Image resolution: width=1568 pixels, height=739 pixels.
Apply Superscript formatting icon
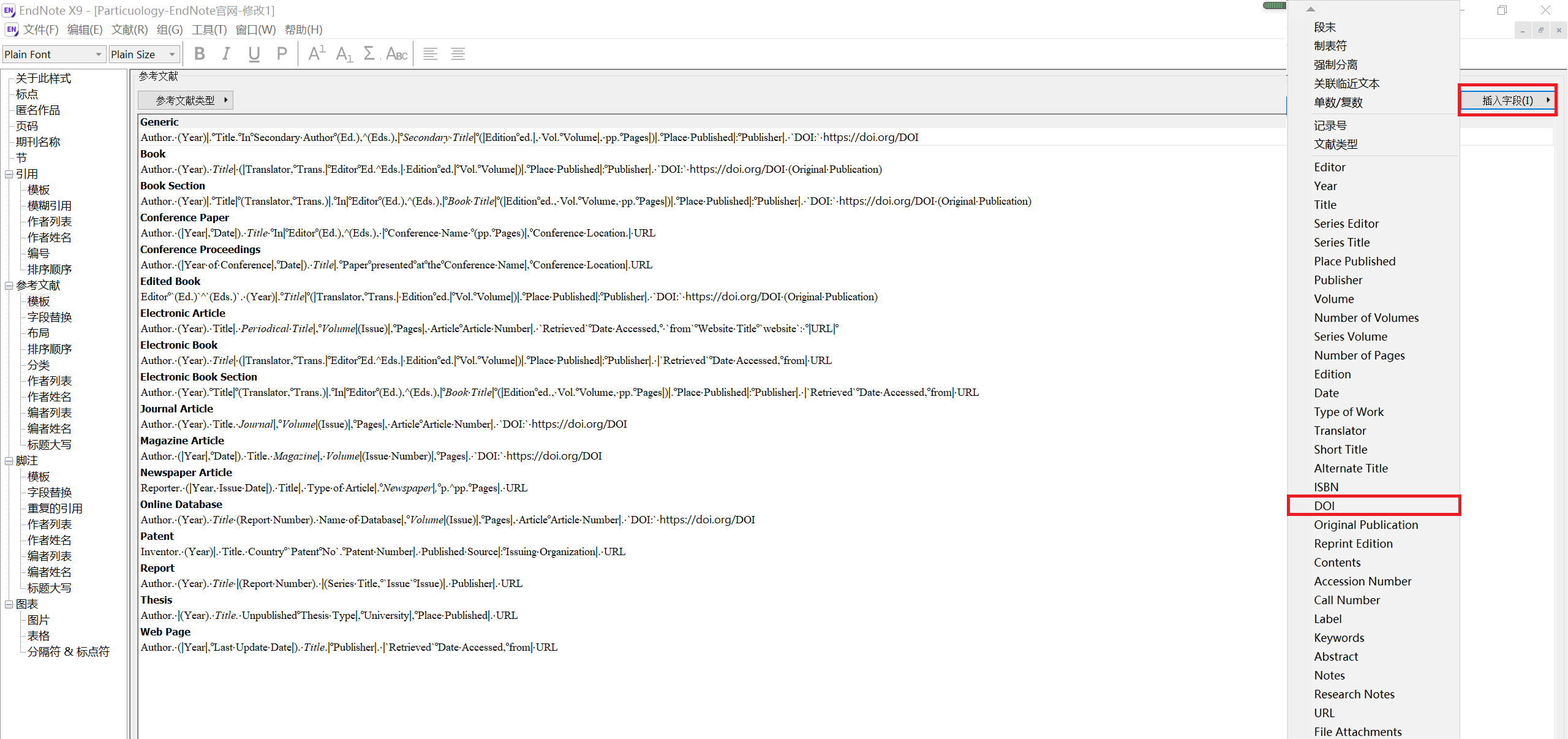tap(316, 54)
